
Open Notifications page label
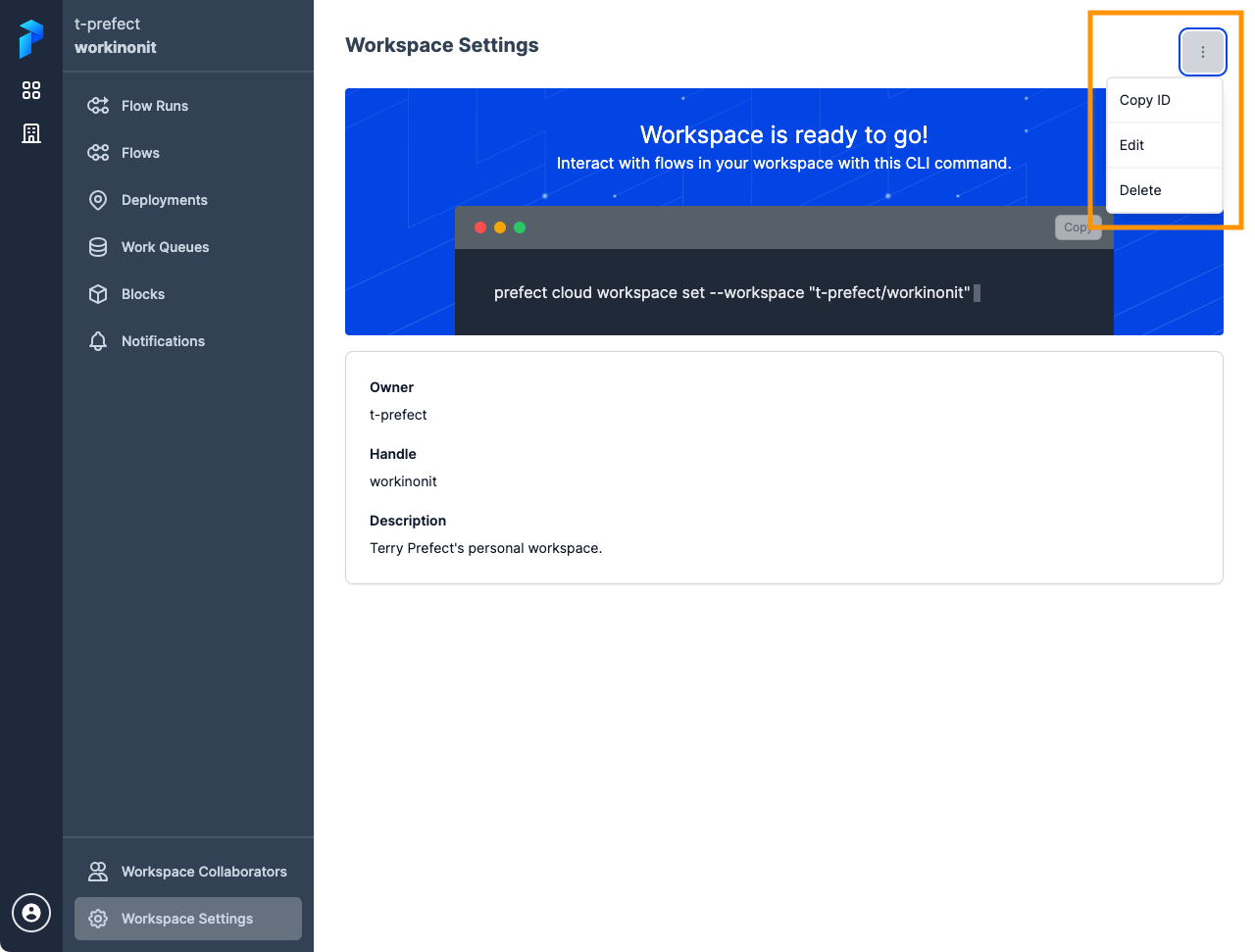click(x=164, y=341)
